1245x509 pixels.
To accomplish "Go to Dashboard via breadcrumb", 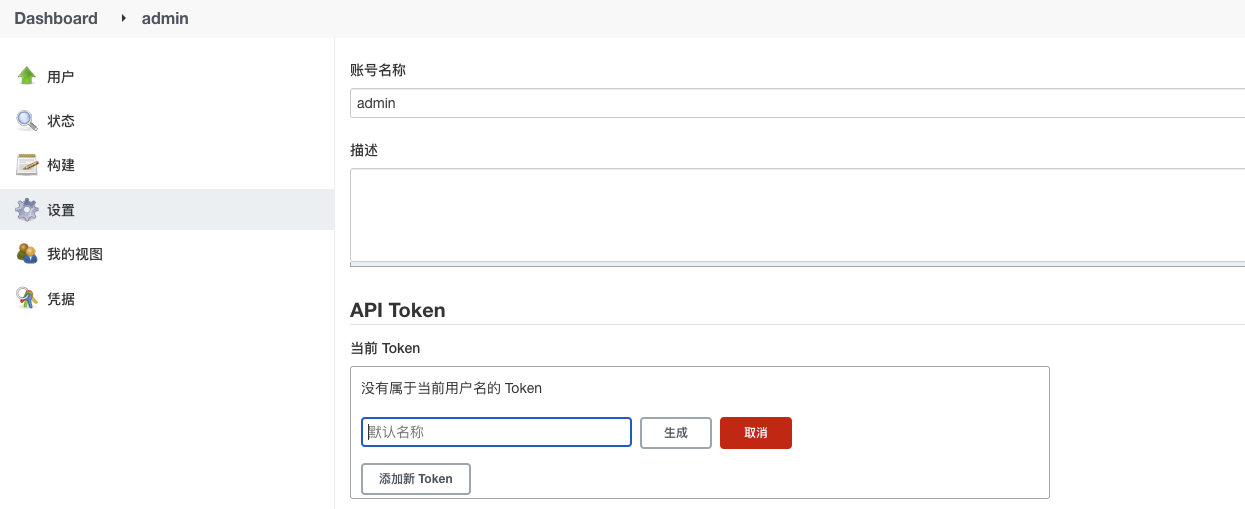I will [56, 18].
